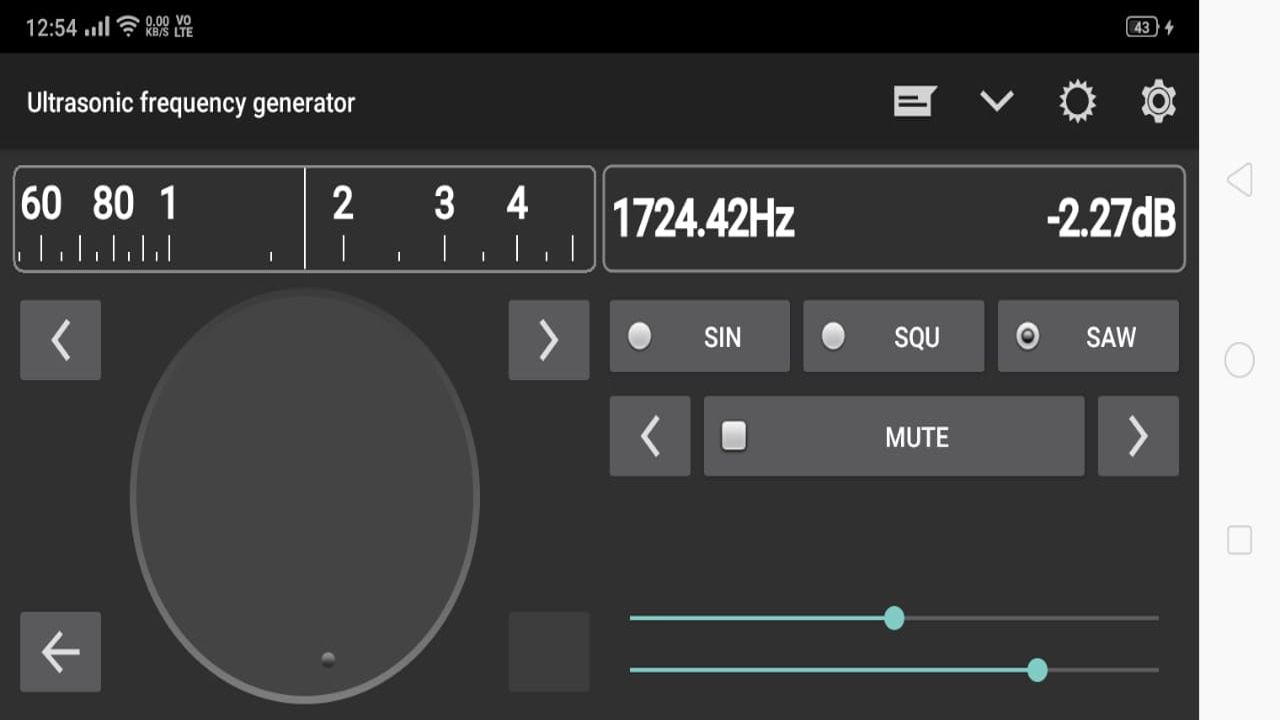Image resolution: width=1280 pixels, height=720 pixels.
Task: Tap the battery indicator in the status bar
Action: coord(1142,28)
